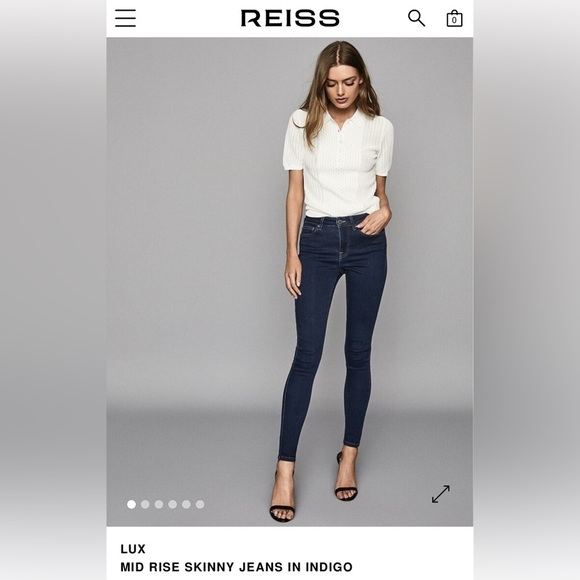The image size is (580, 580).
Task: Select the sixth carousel dot
Action: click(200, 504)
